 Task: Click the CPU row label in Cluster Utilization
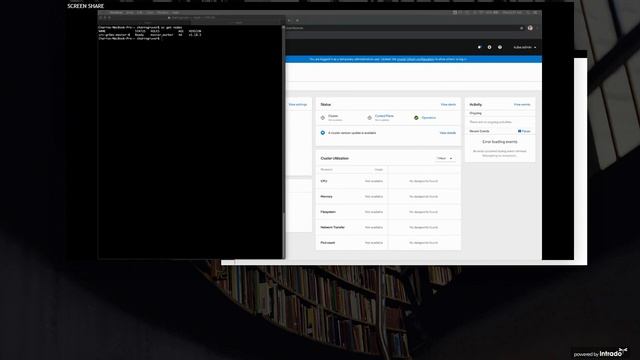[x=324, y=181]
